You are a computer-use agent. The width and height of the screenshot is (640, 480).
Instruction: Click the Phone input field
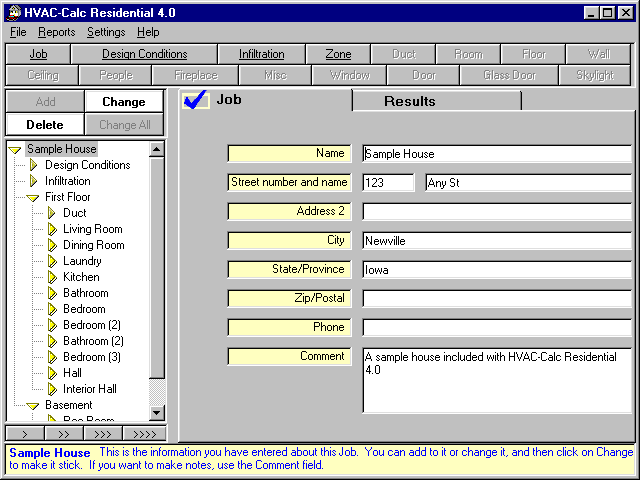pyautogui.click(x=497, y=328)
